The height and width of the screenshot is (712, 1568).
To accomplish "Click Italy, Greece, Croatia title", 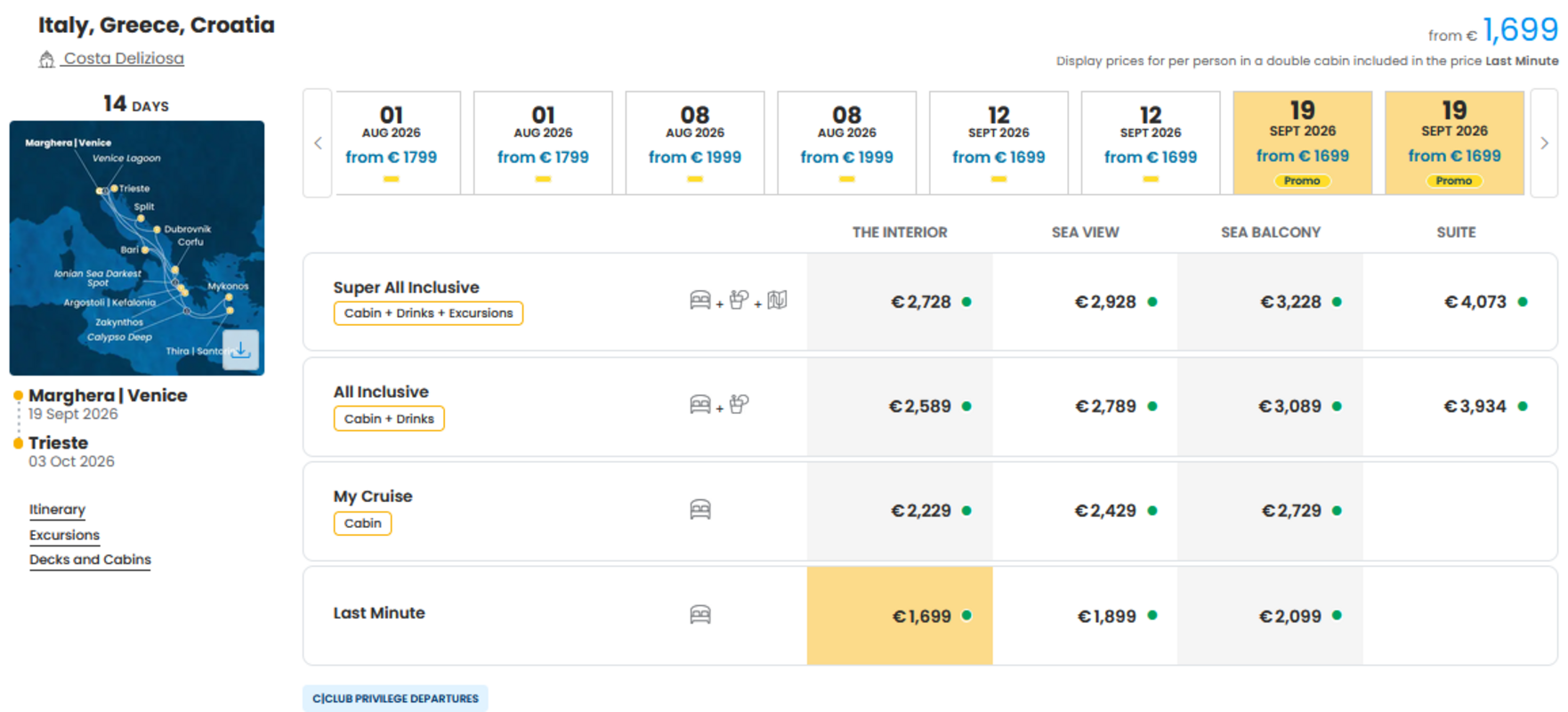I will (157, 25).
